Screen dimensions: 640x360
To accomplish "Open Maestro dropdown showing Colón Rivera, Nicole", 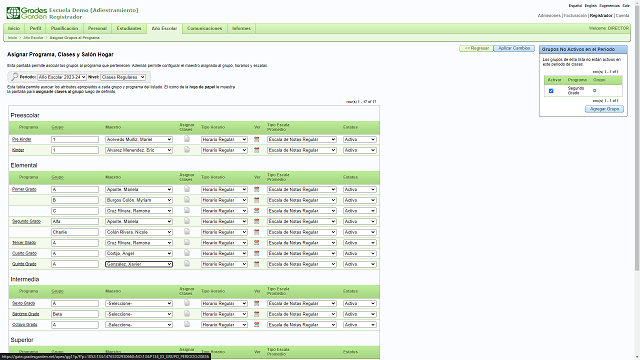I will pyautogui.click(x=139, y=232).
